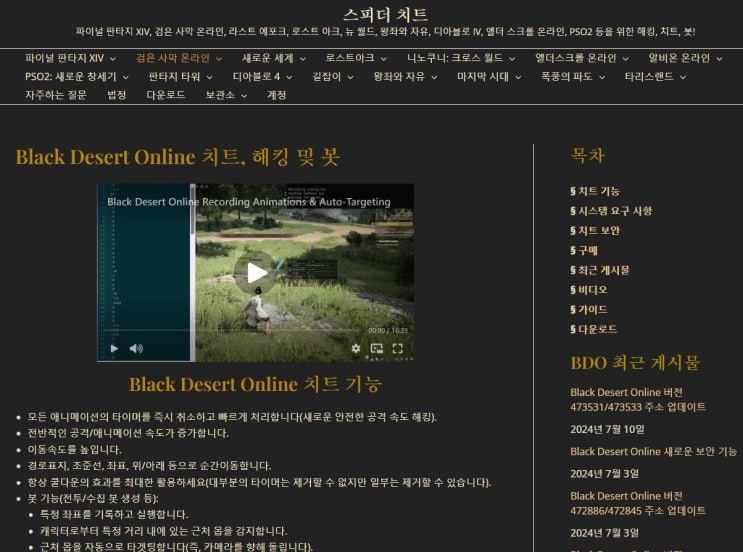Viewport: 743px width, 552px height.
Task: Open 파이널 판타지 XIV menu item
Action: tap(64, 58)
